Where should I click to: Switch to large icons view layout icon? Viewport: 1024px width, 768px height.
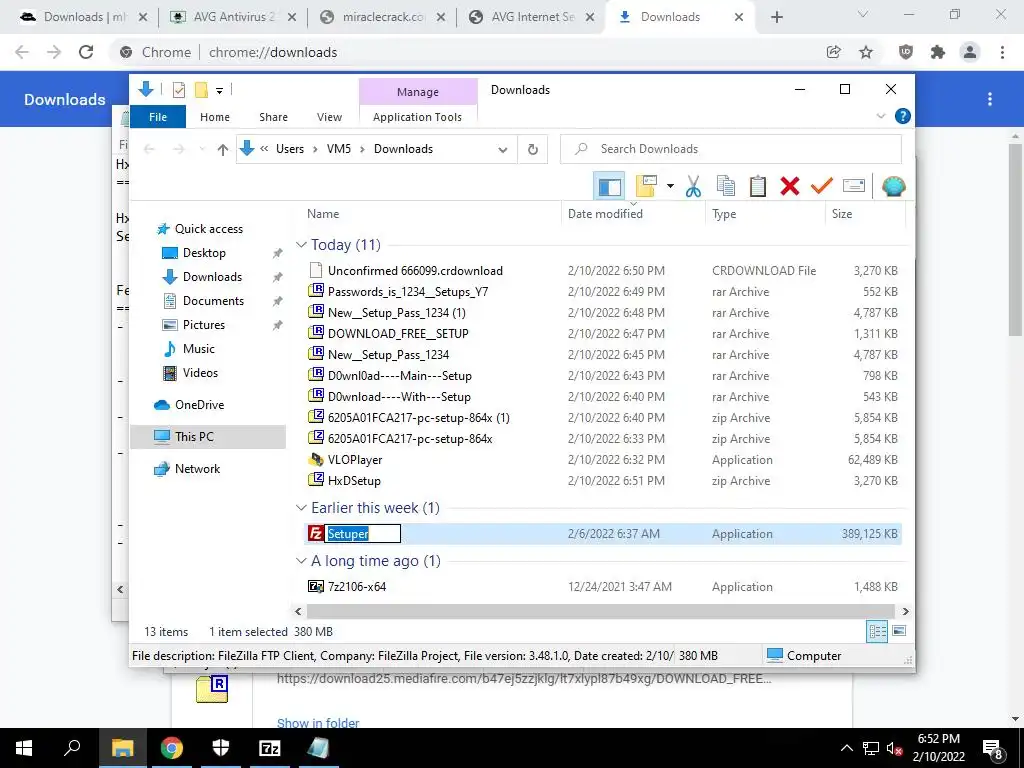(x=899, y=631)
